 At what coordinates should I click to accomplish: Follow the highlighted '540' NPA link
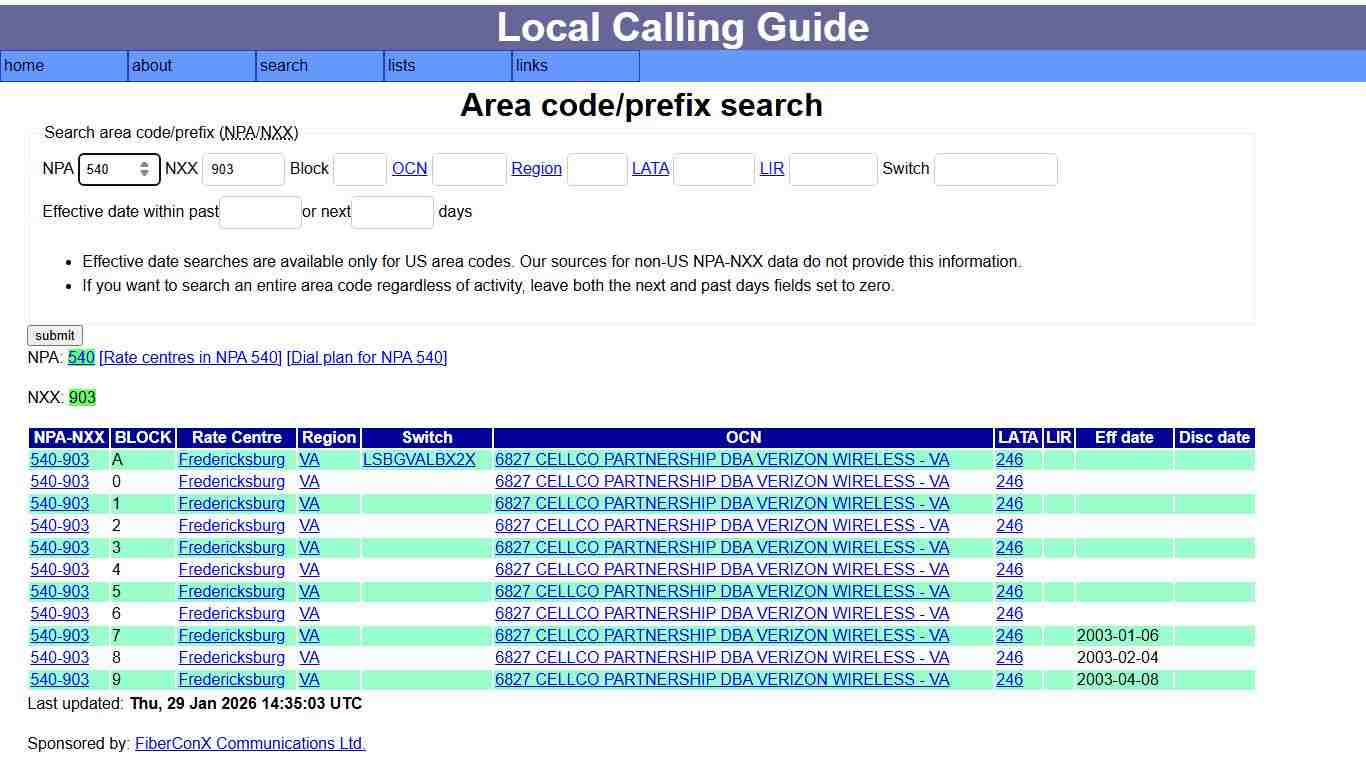point(81,357)
